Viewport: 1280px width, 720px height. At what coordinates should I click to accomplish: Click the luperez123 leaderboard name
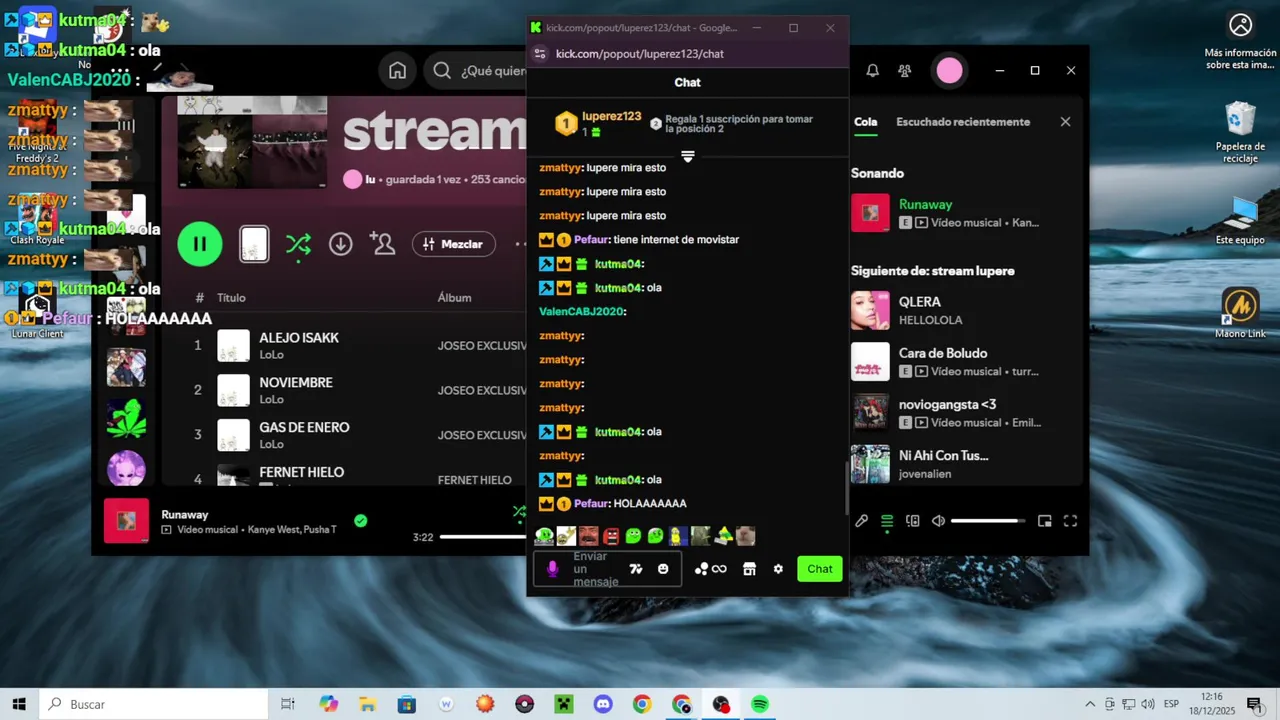[x=611, y=116]
